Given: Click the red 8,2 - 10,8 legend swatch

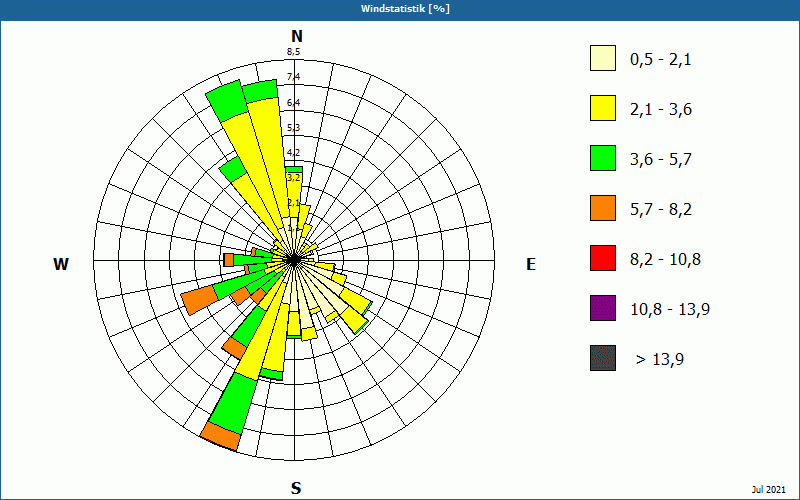Looking at the screenshot, I should click(x=603, y=258).
